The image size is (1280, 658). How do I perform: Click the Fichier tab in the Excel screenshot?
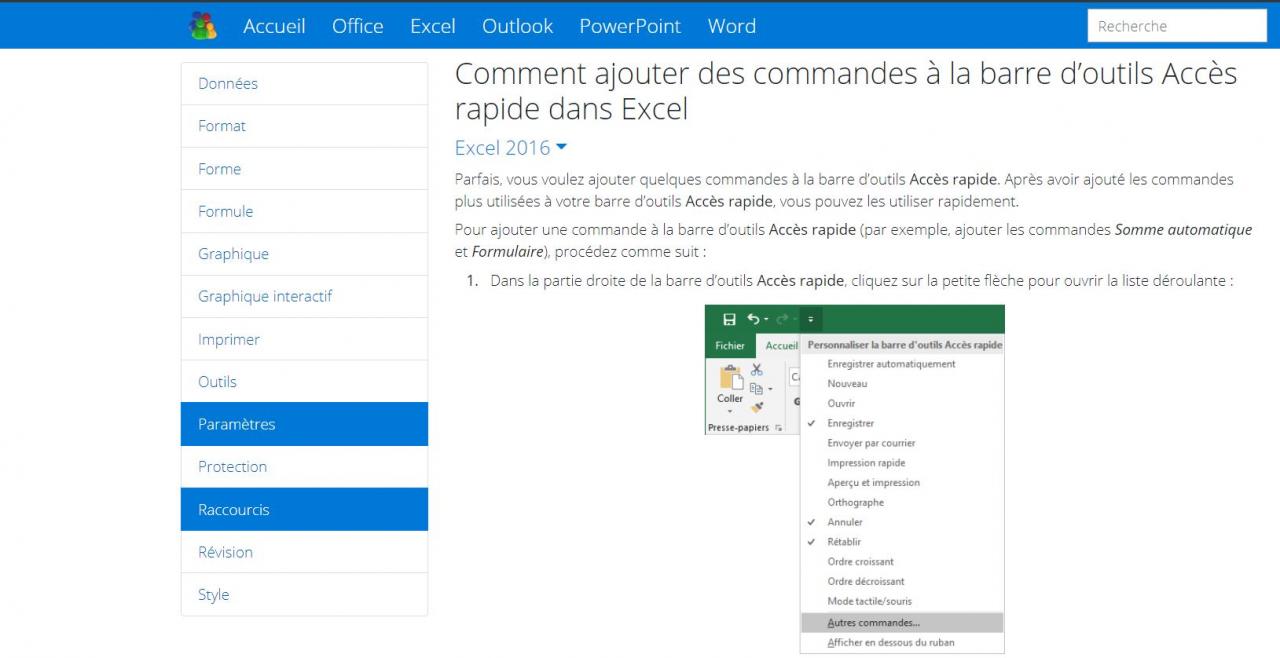coord(730,346)
